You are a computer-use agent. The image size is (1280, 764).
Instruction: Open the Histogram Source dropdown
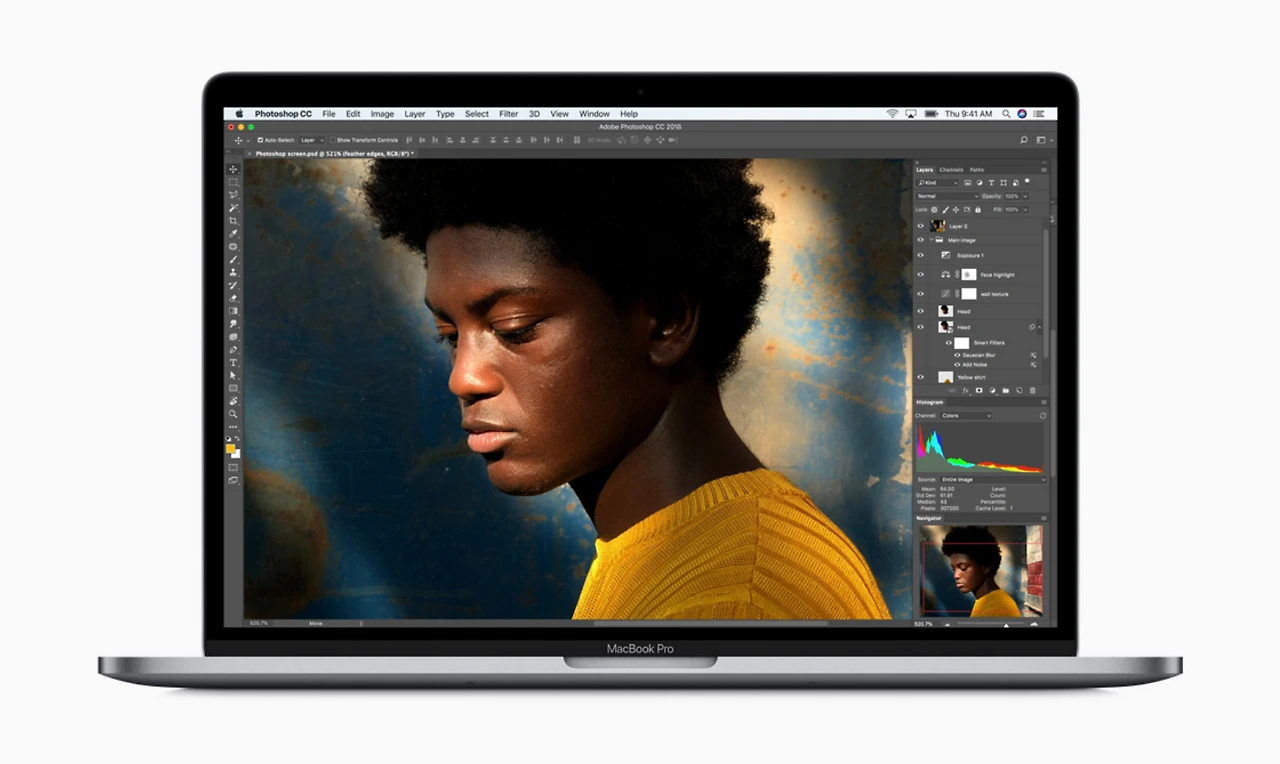pyautogui.click(x=991, y=480)
